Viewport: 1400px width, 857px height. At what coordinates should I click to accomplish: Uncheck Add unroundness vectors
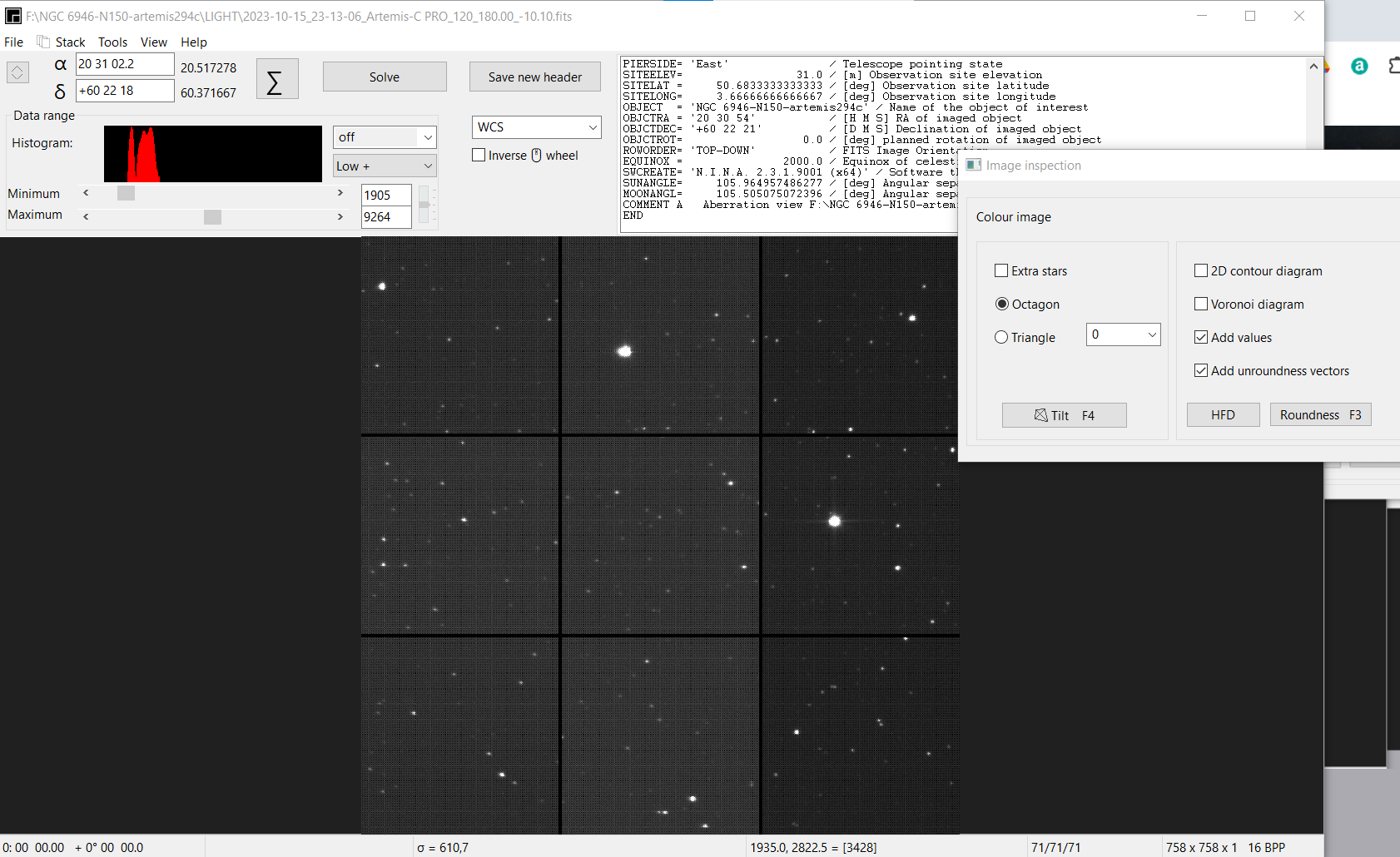pos(1201,370)
